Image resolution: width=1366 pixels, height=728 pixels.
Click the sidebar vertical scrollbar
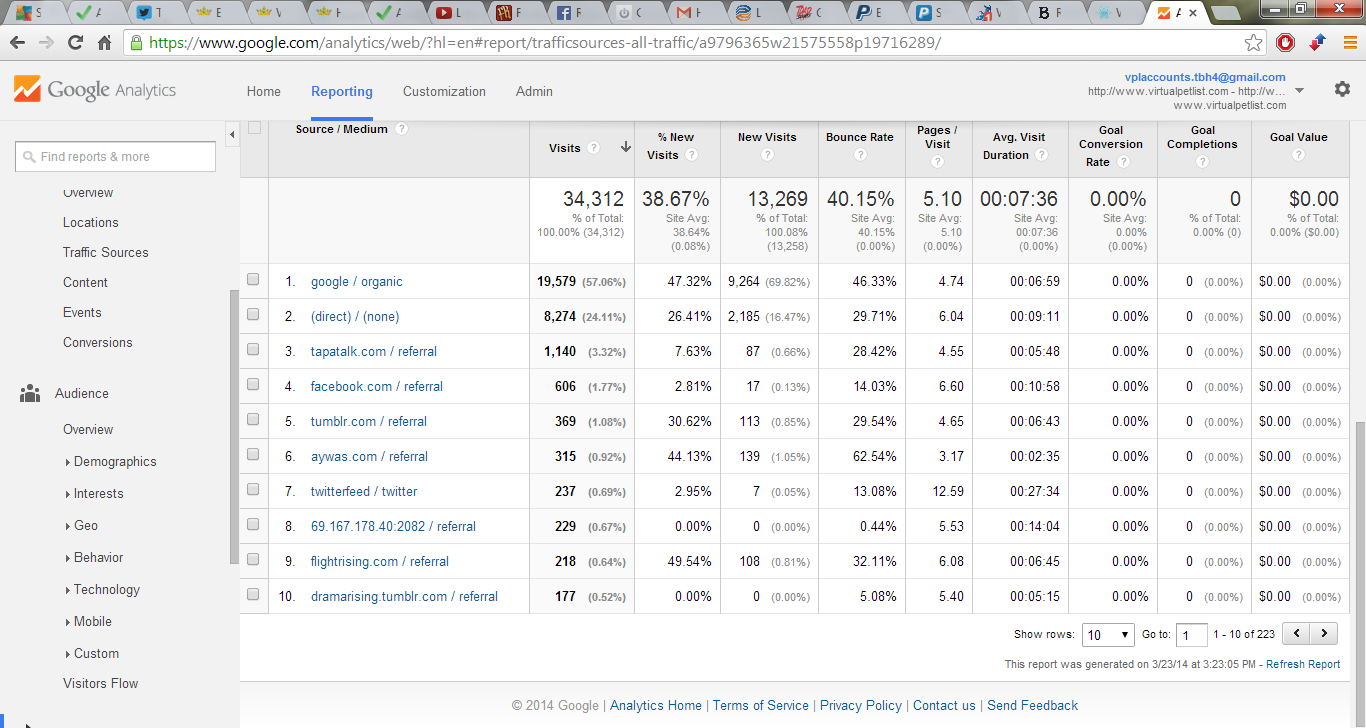point(234,425)
